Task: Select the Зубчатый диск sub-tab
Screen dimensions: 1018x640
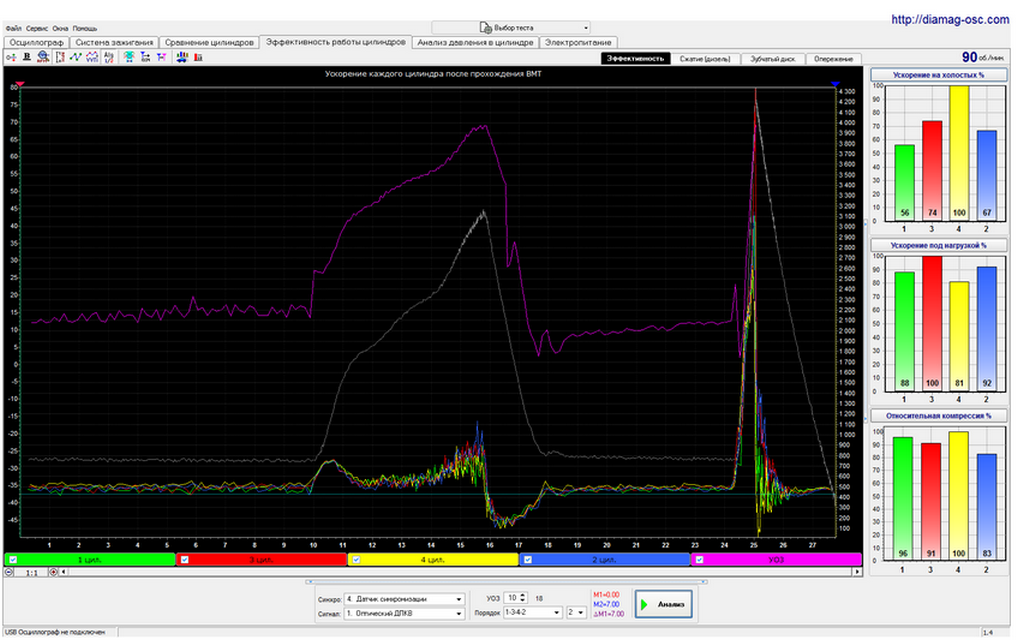Action: [773, 58]
